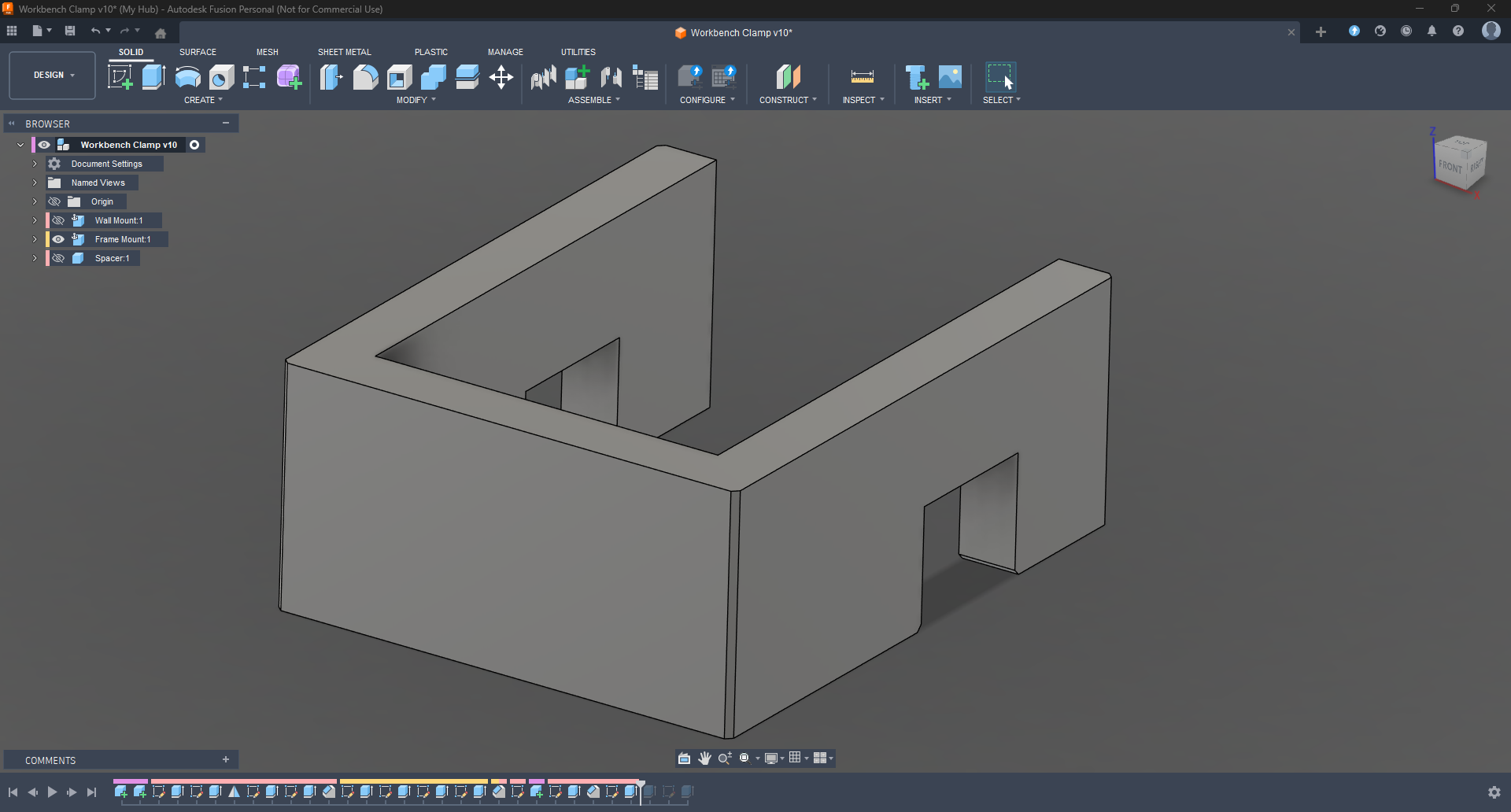The height and width of the screenshot is (812, 1511).
Task: Switch to the SHEET METAL tab
Action: pyautogui.click(x=344, y=52)
